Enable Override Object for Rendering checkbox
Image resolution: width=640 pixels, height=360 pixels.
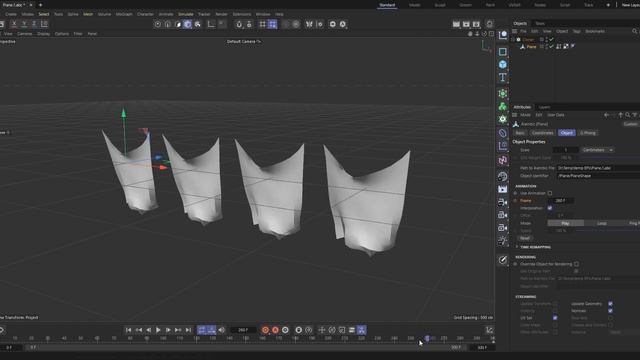(x=576, y=264)
